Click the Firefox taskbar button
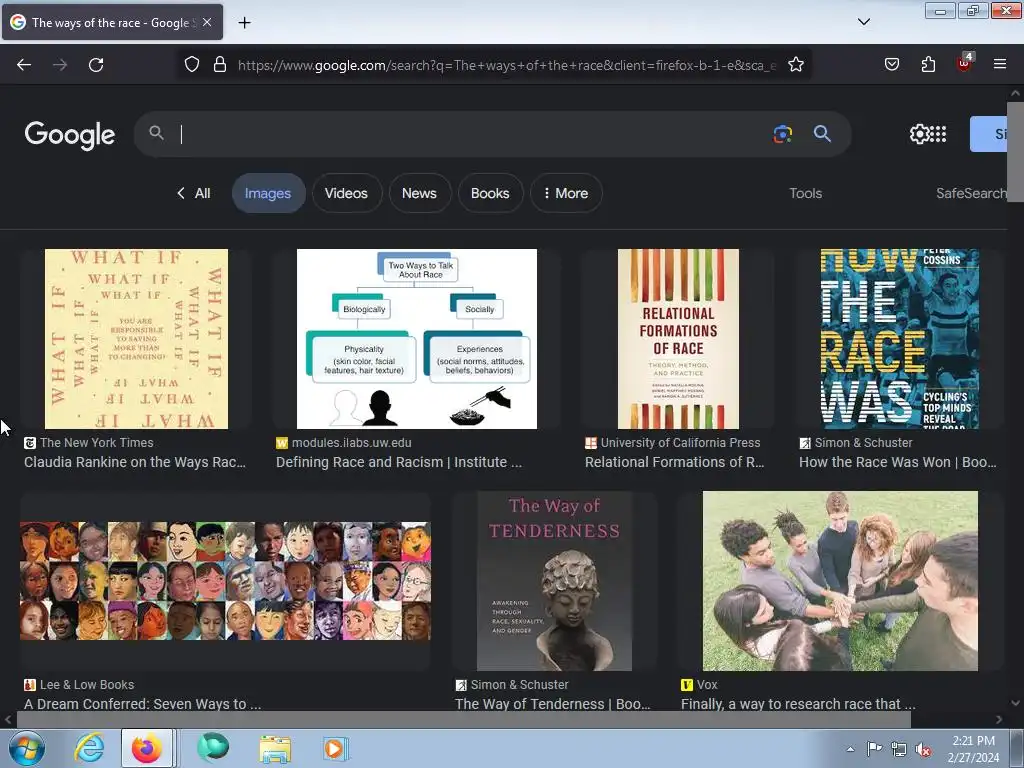Viewport: 1024px width, 768px height. click(x=147, y=748)
